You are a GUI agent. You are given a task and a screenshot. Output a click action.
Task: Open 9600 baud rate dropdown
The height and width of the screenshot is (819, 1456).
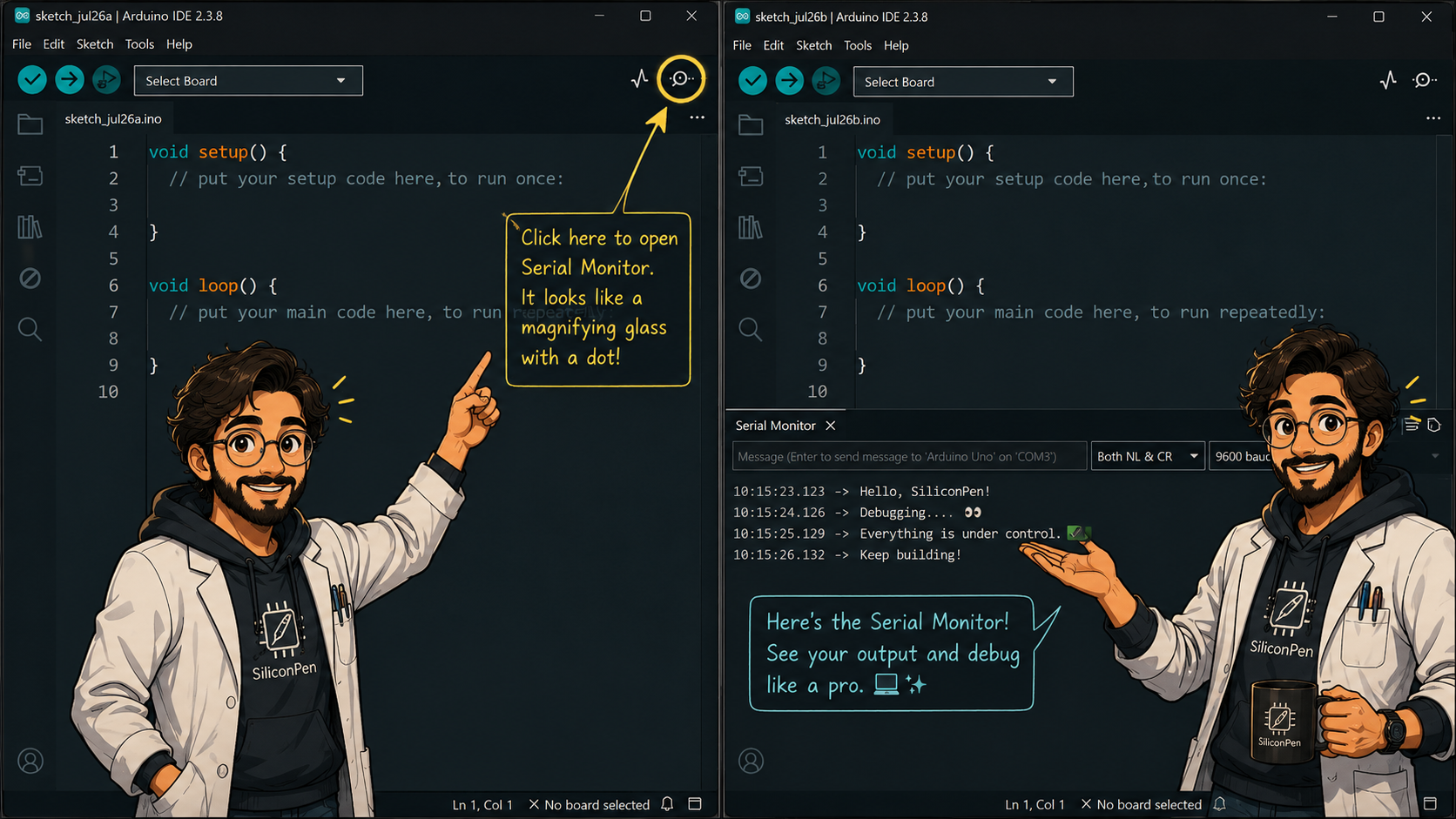point(1240,456)
